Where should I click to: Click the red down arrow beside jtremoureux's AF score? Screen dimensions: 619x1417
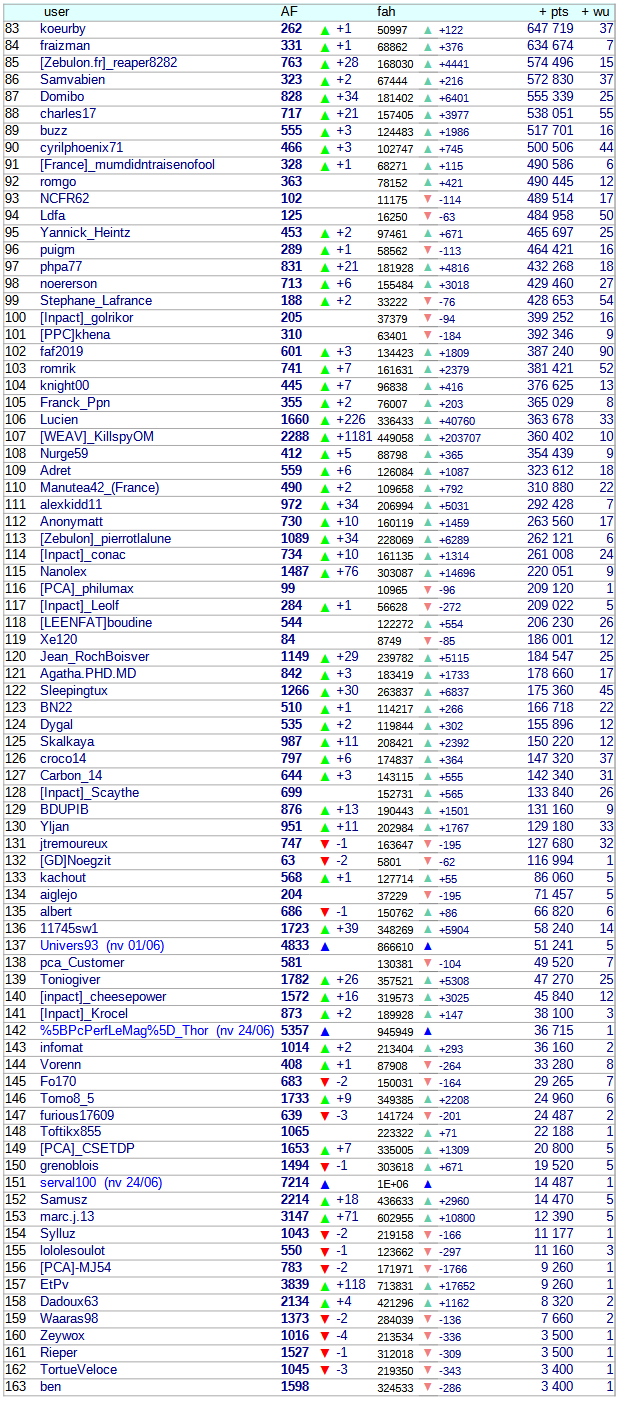[324, 844]
